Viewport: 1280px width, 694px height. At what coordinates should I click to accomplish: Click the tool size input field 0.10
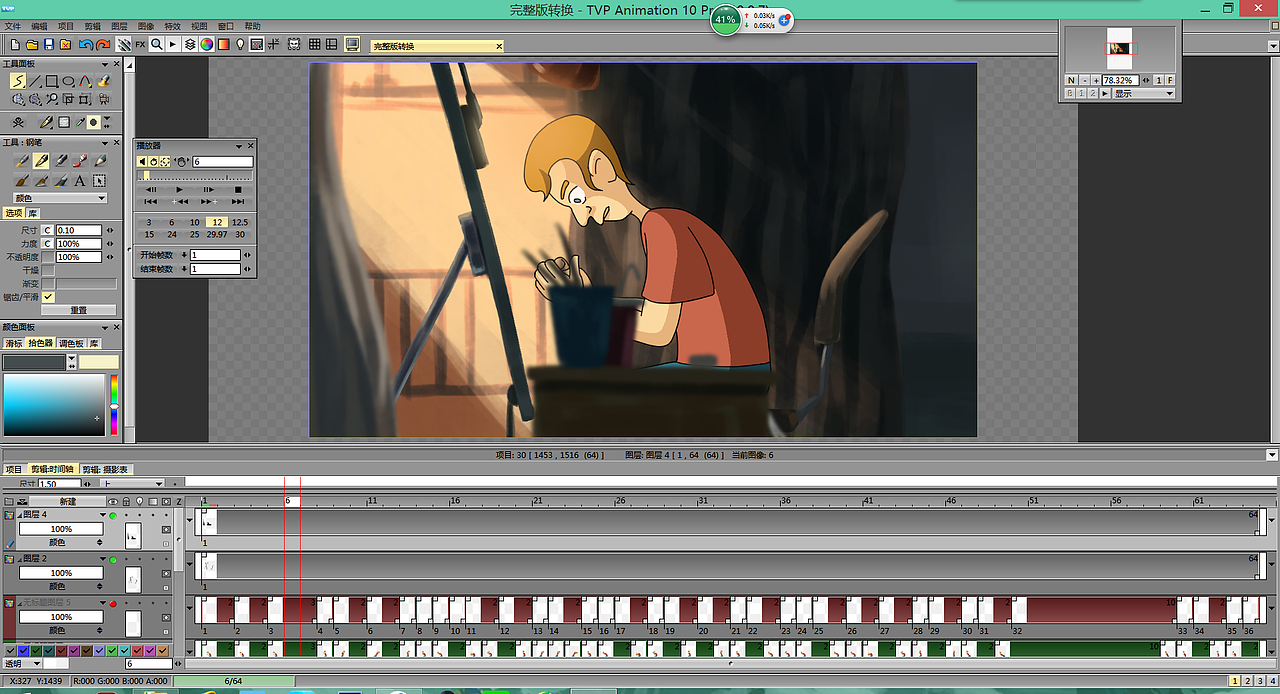78,230
